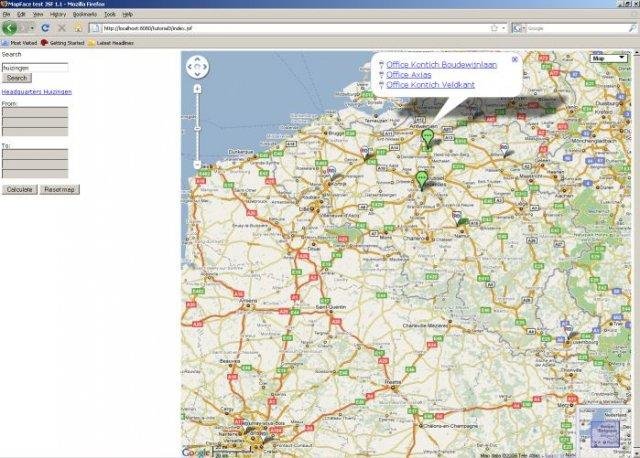Open the File menu

pos(7,14)
